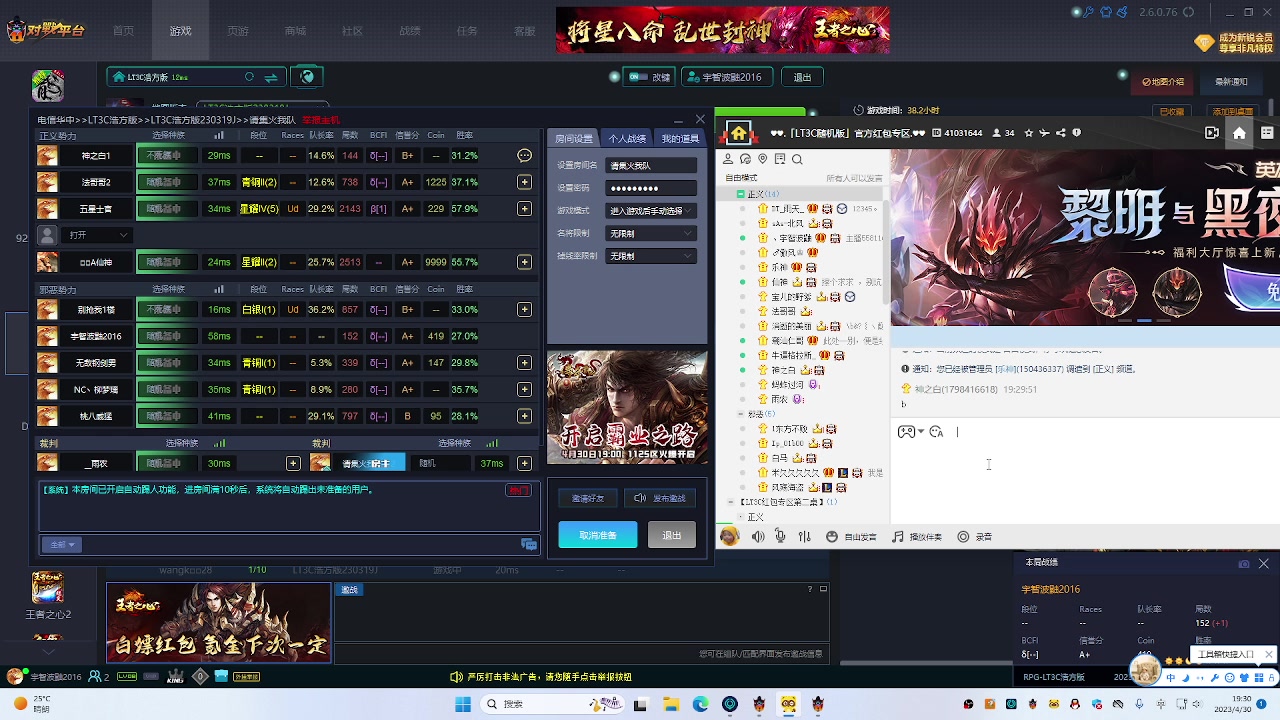Expand LT3C红包专区第二桌 channel
The width and height of the screenshot is (1280, 720).
click(731, 502)
